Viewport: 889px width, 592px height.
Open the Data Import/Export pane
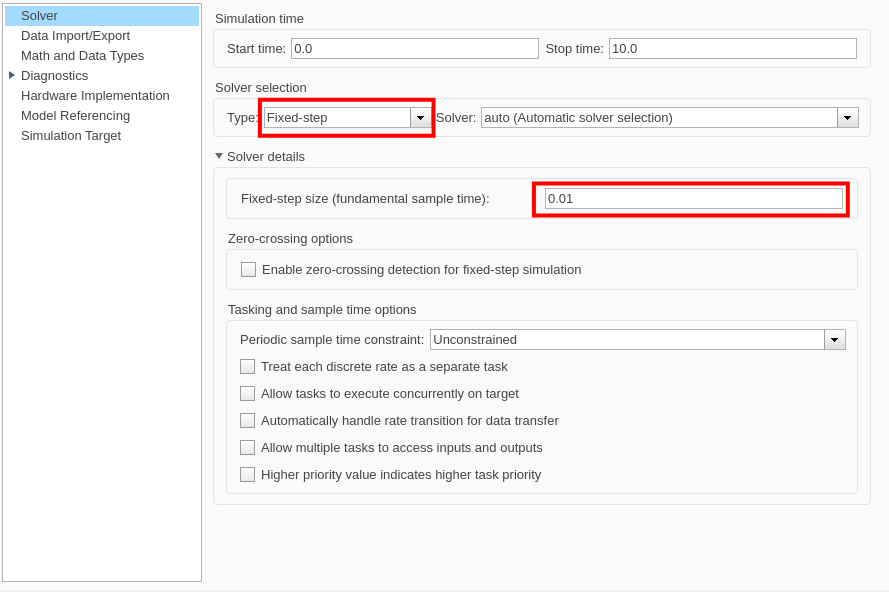[x=75, y=36]
